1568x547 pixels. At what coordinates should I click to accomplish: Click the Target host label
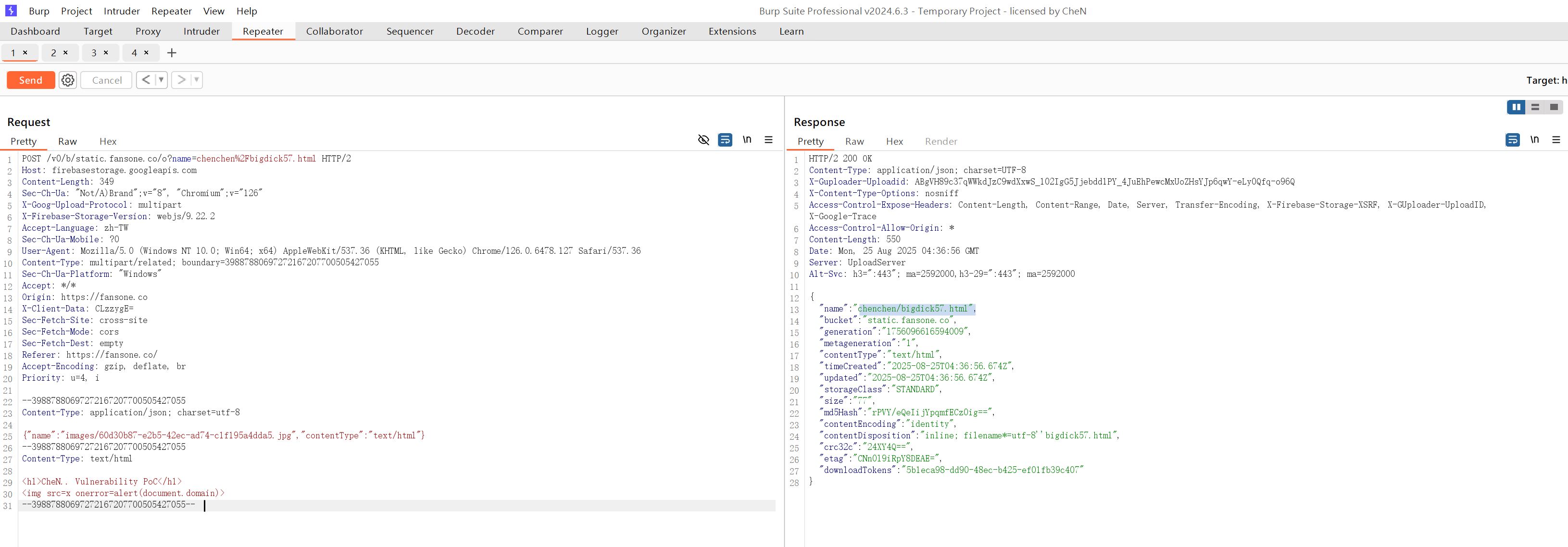(1546, 80)
